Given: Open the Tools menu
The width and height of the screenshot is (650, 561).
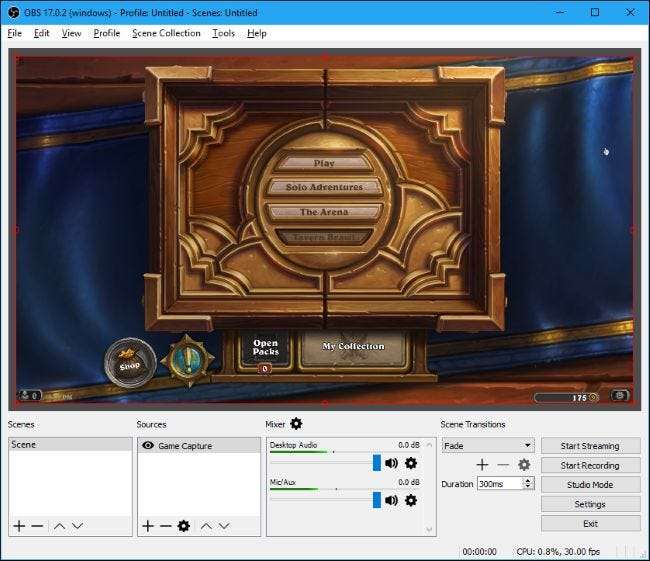Looking at the screenshot, I should coord(223,33).
